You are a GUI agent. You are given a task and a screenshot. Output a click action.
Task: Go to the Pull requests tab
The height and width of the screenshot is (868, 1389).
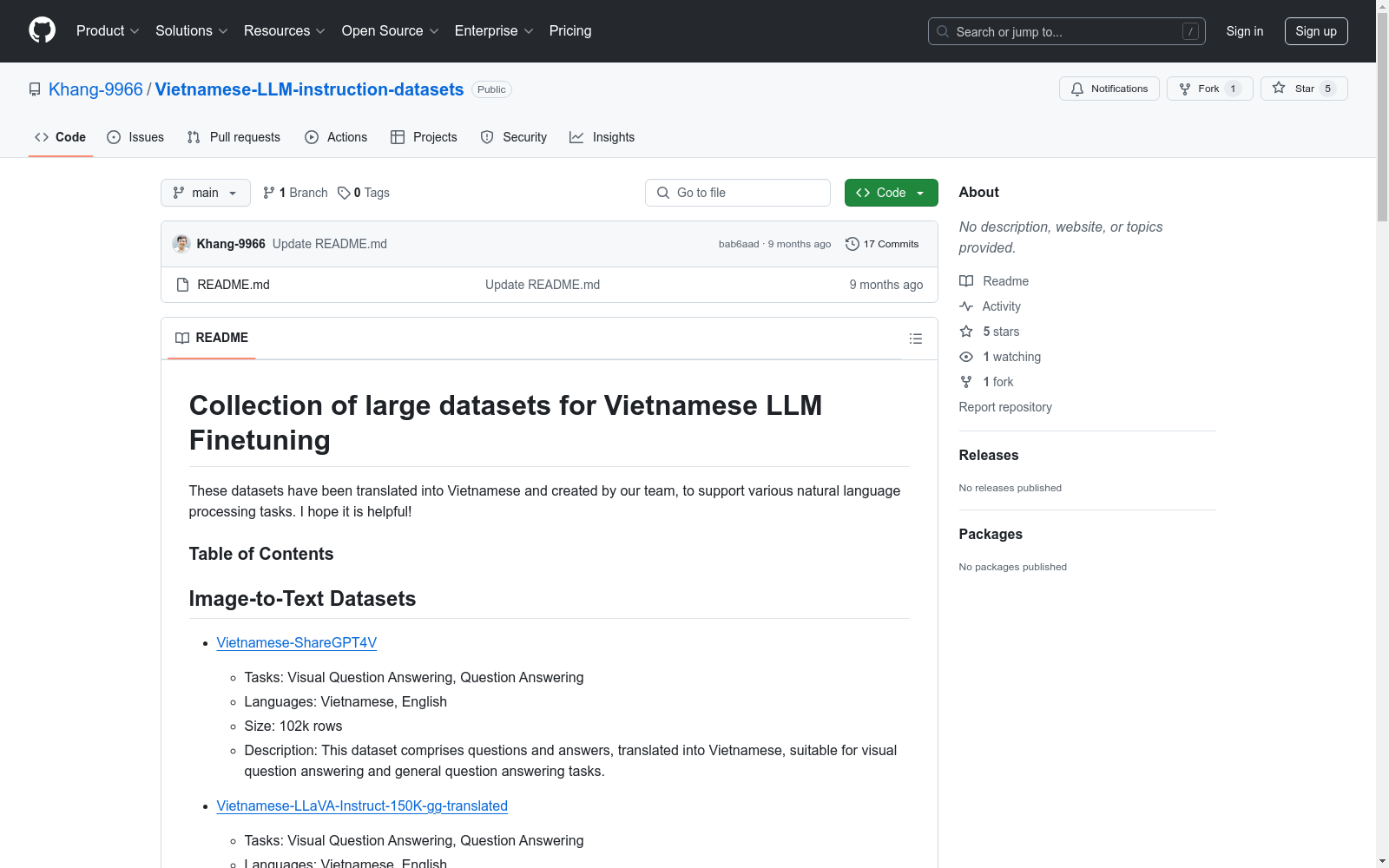[x=234, y=137]
